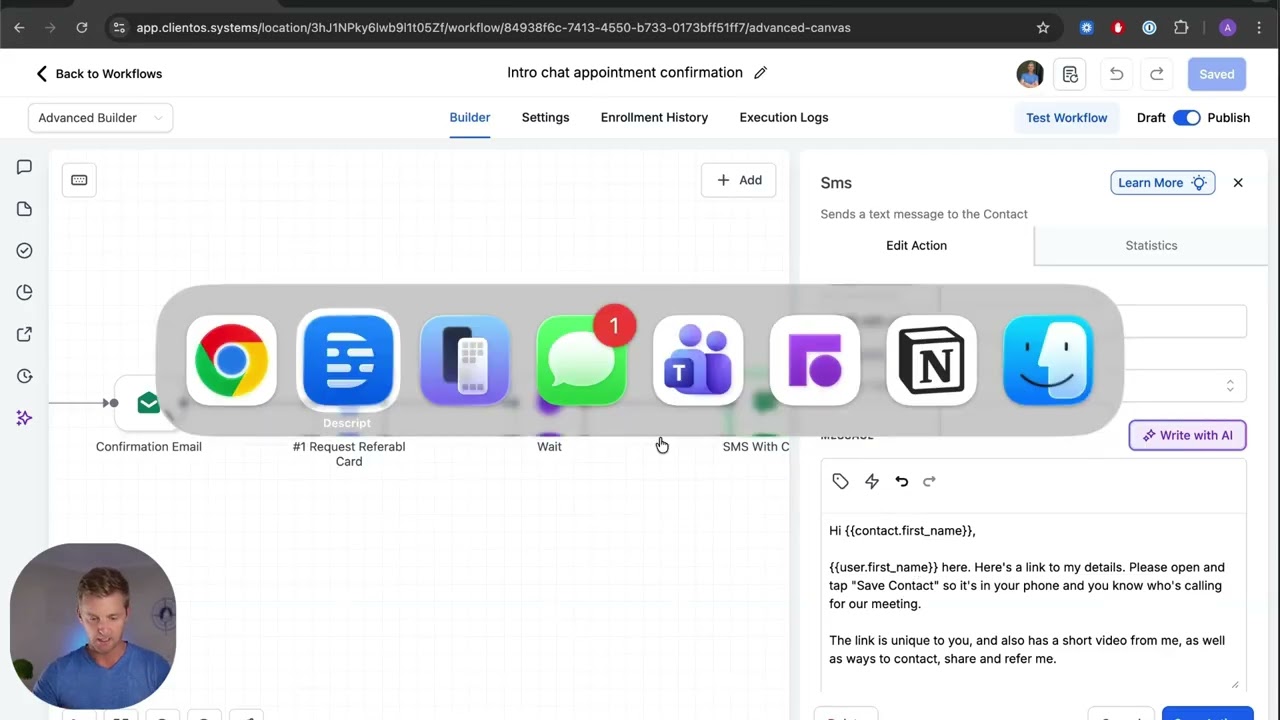Undo edit in message editor
This screenshot has height=720, width=1280.
(901, 482)
